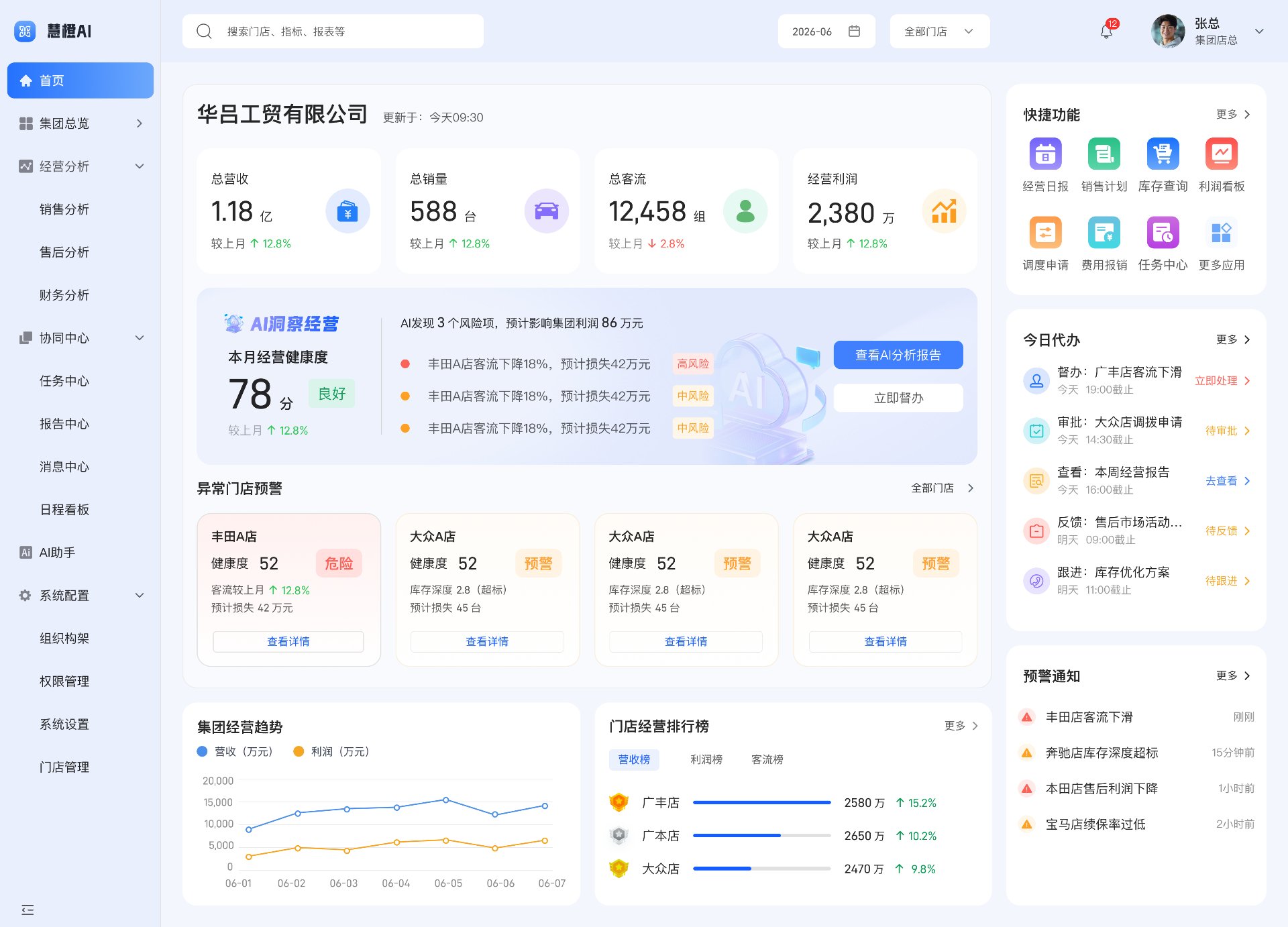The height and width of the screenshot is (927, 1288).
Task: Click the calendar icon beside 2026-06
Action: 854,32
